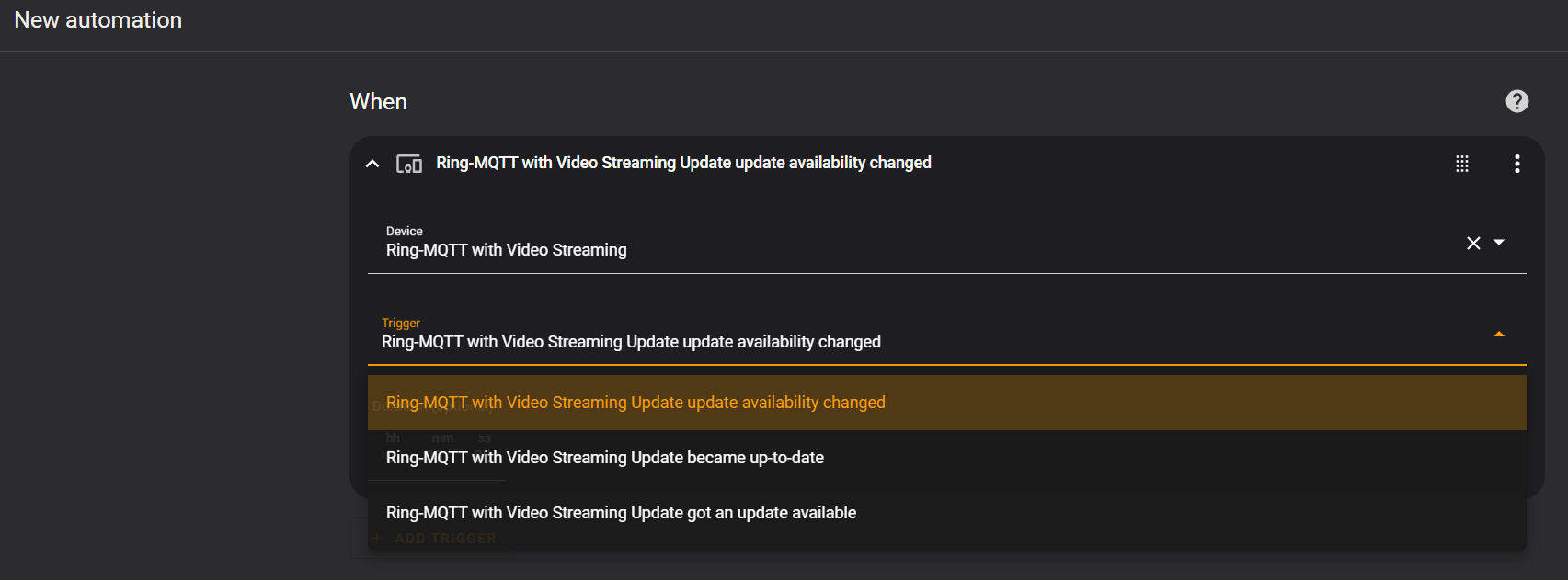Select the 'update availability changed' option

[x=635, y=403]
